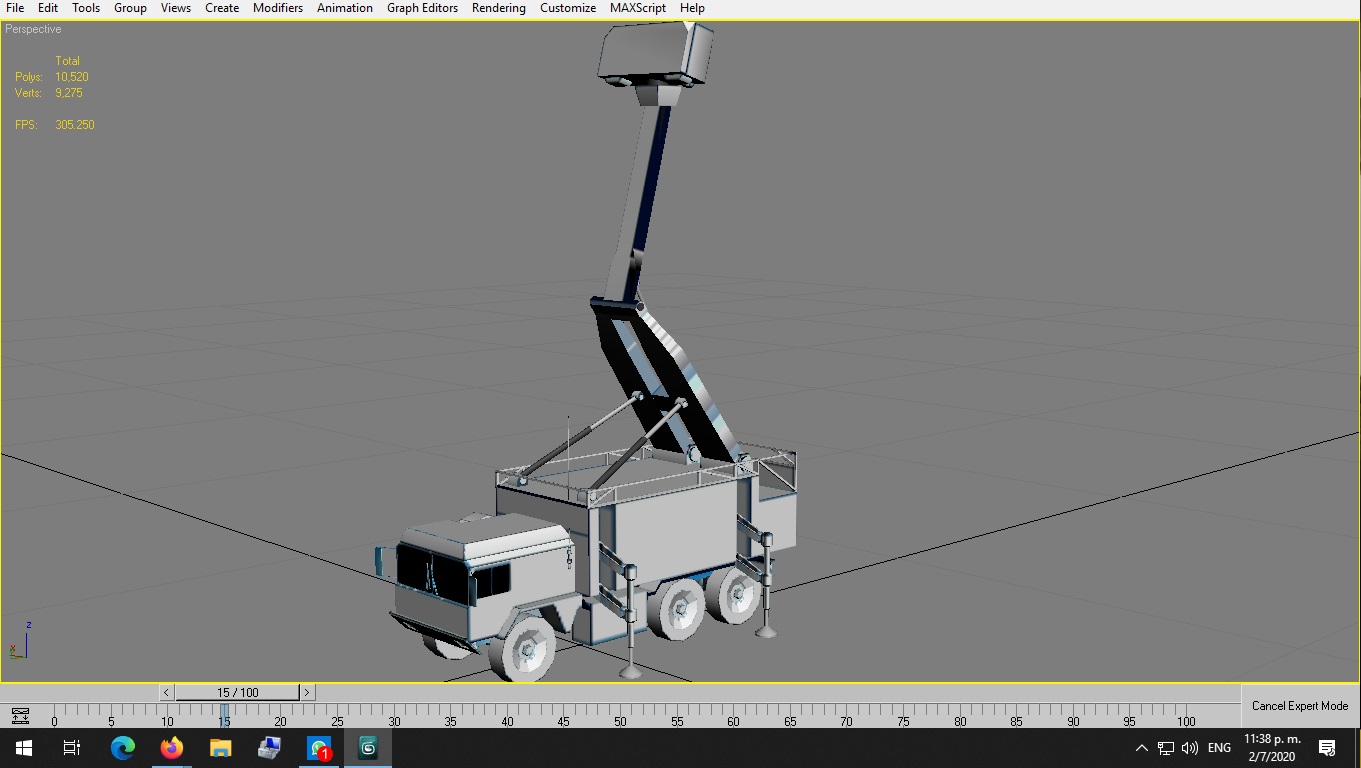Open the Modifiers menu

coord(278,8)
